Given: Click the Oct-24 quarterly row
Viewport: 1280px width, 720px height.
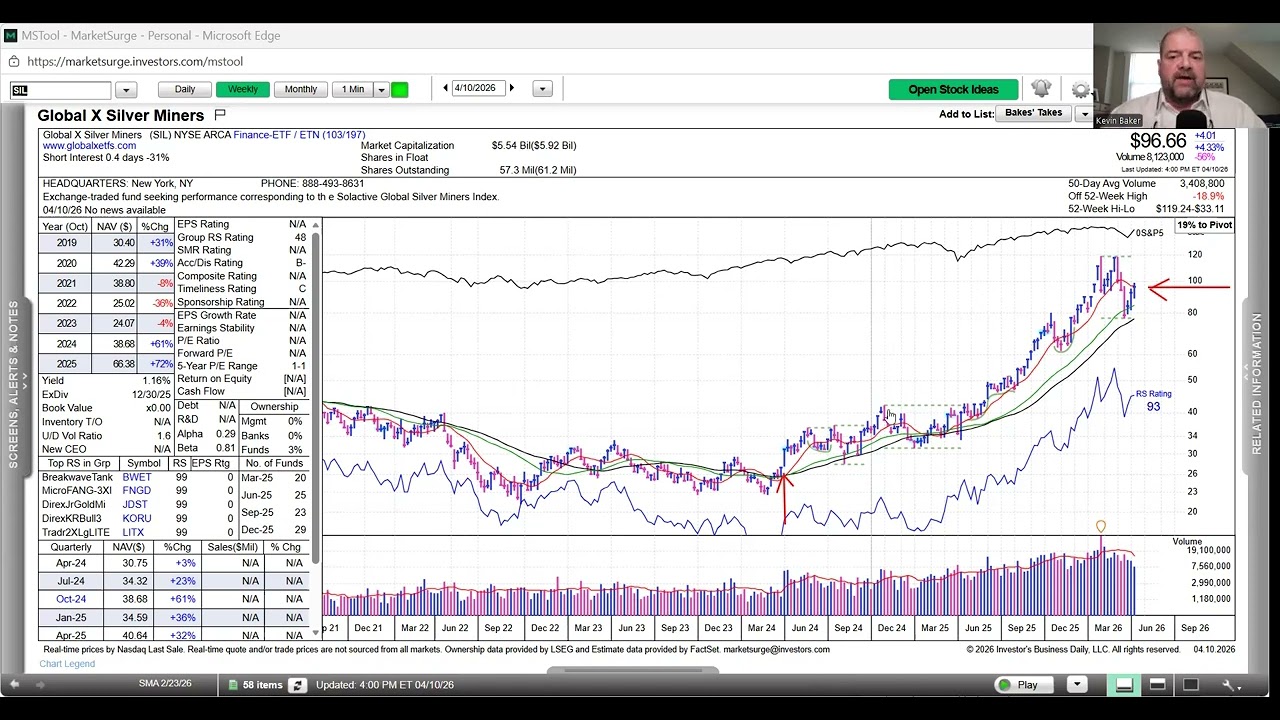Looking at the screenshot, I should (x=175, y=599).
